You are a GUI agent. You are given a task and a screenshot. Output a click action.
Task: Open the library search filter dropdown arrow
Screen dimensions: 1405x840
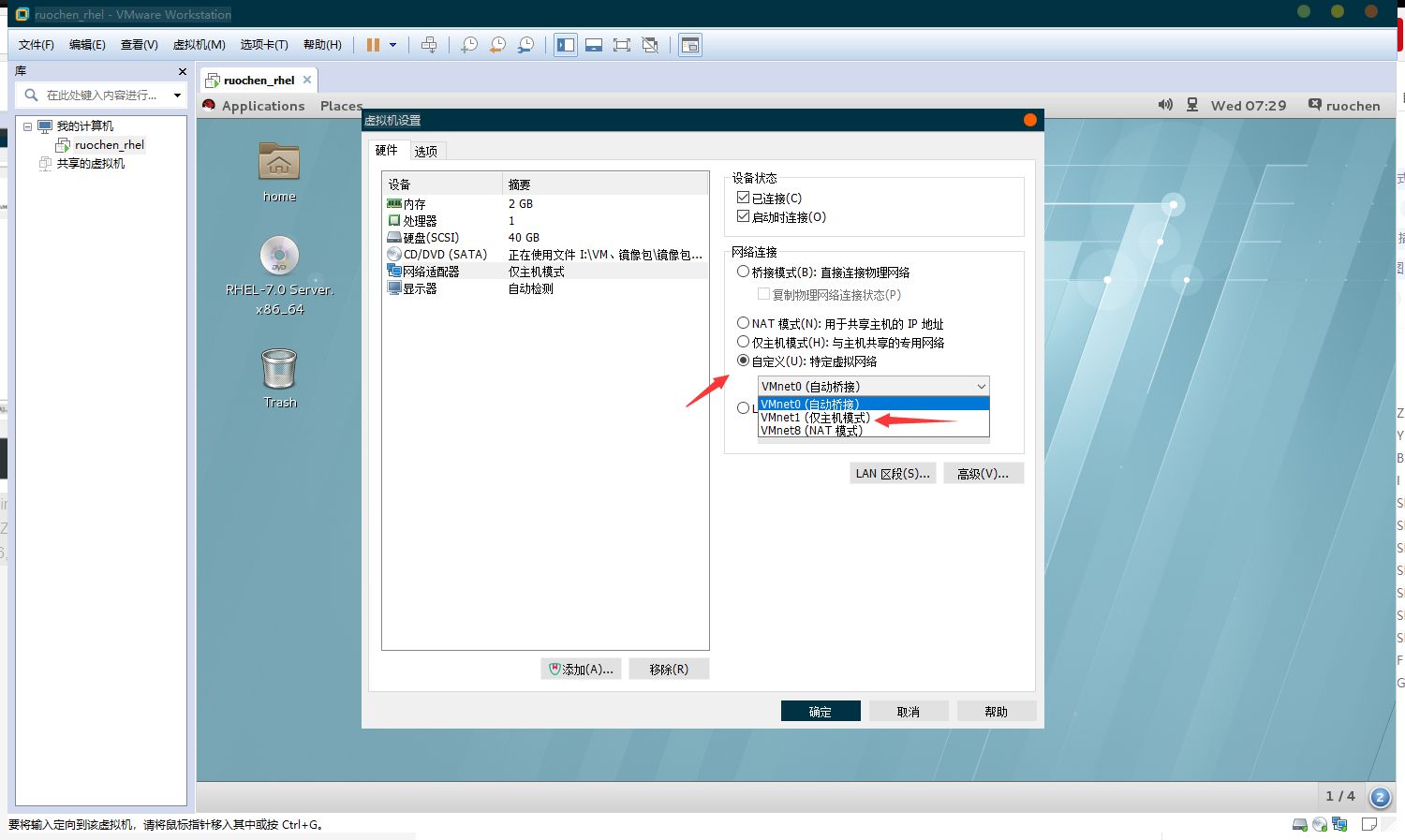point(177,96)
